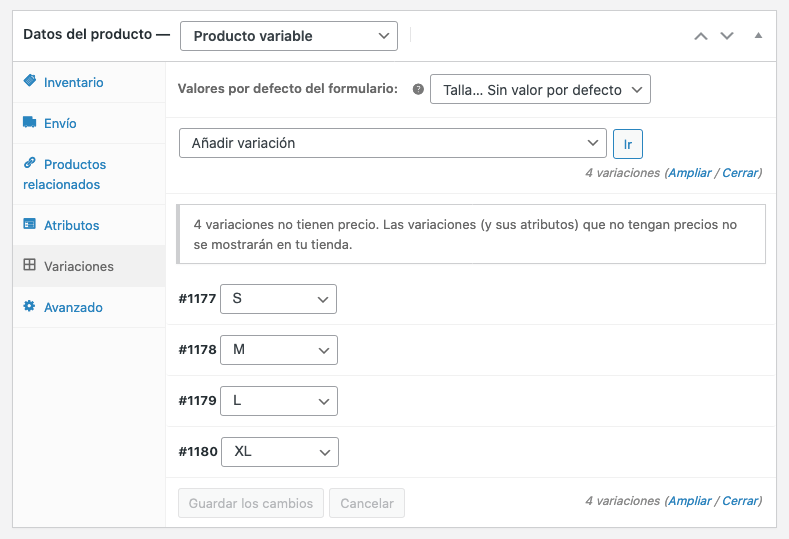Click the Productos relacionados link icon

tap(30, 163)
